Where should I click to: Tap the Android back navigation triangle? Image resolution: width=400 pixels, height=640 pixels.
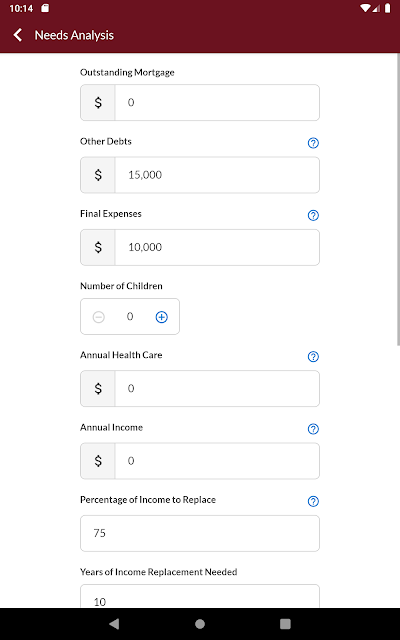pyautogui.click(x=114, y=624)
